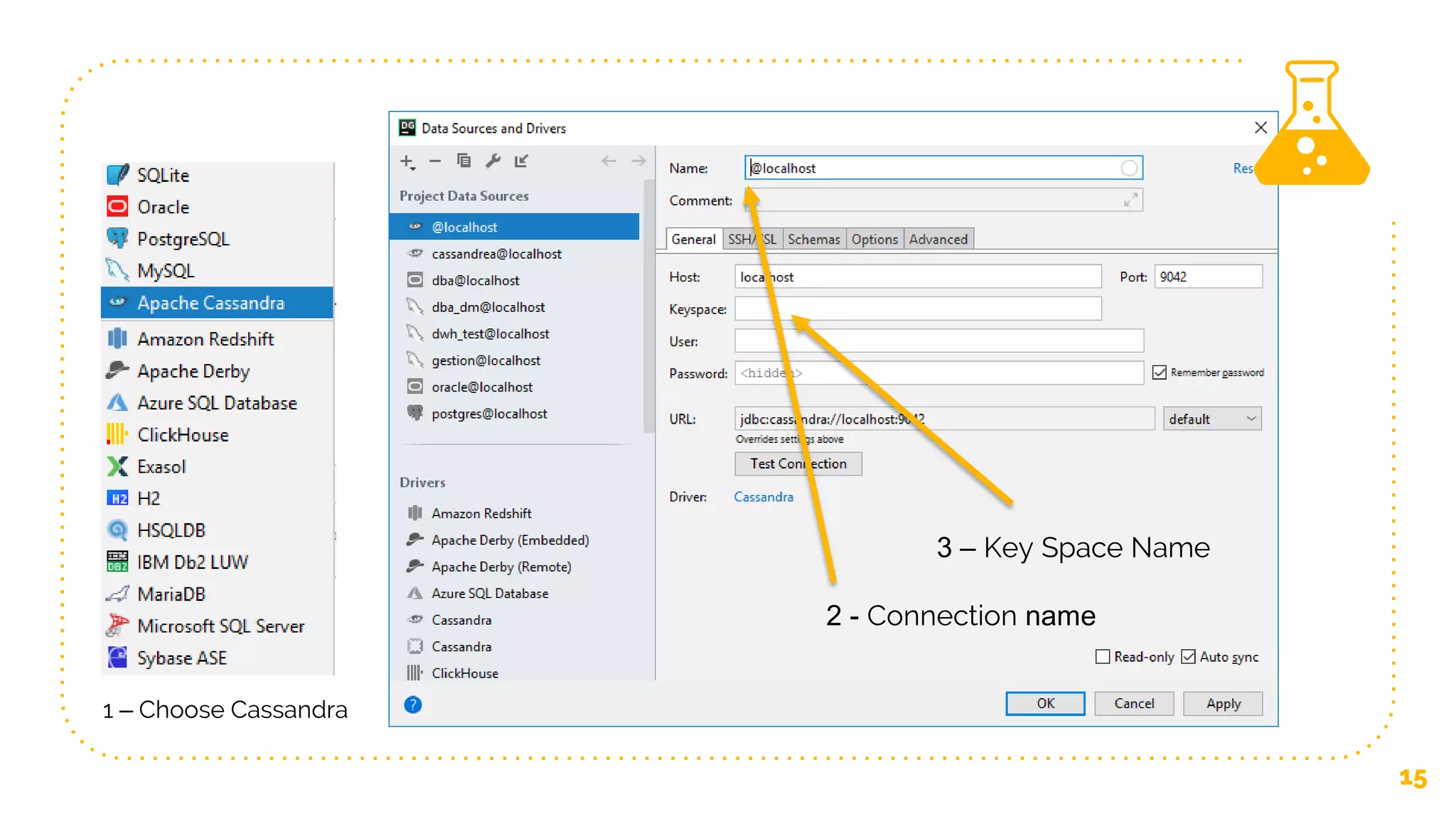This screenshot has width=1456, height=819.
Task: Choose ClickHouse from the database list
Action: click(x=218, y=435)
